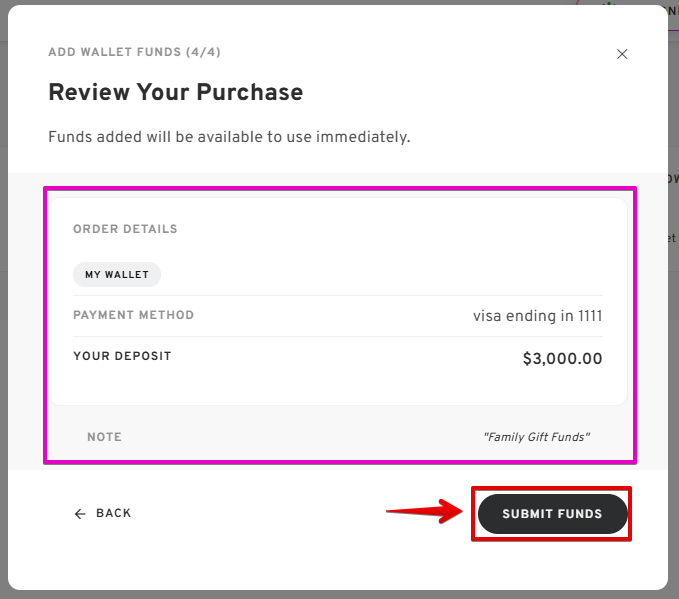Close the Add Wallet Funds dialog
Viewport: 679px width, 599px height.
(622, 54)
